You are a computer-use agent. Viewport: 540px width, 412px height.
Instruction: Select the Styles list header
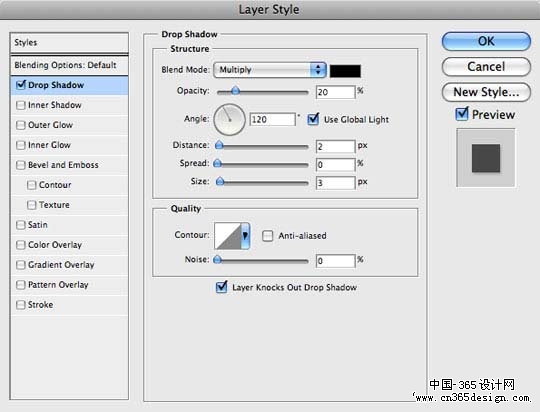tap(69, 43)
